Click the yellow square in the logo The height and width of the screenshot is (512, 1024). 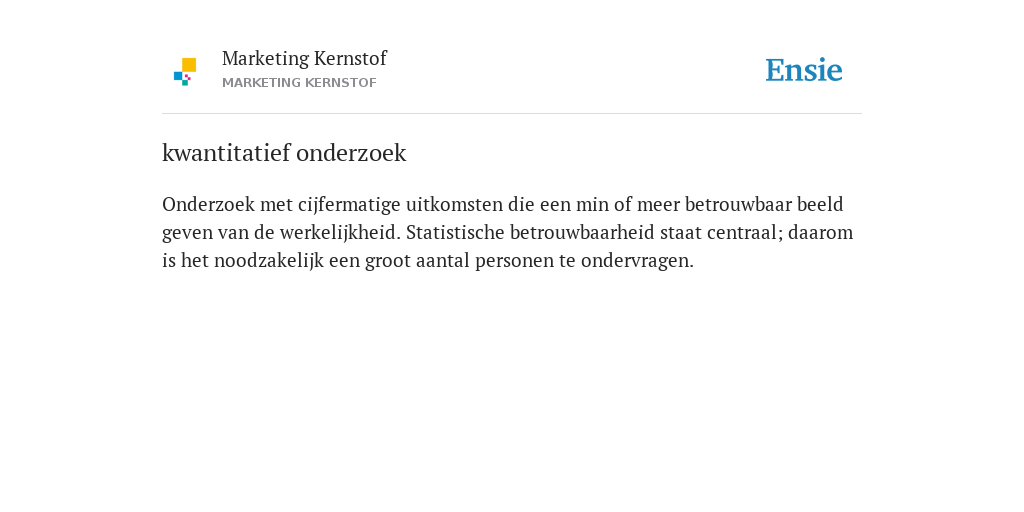[x=189, y=65]
